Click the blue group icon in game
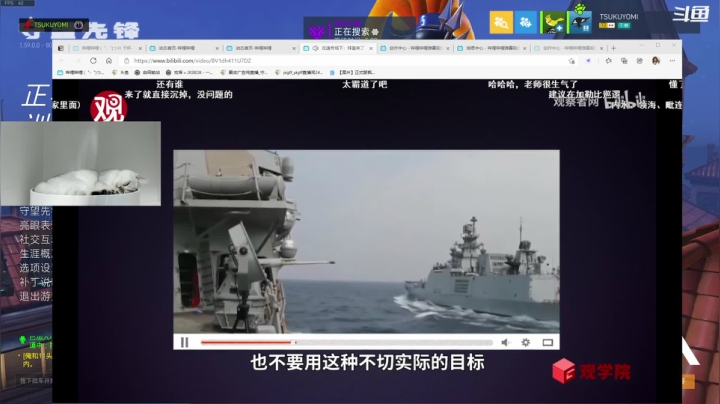Screen dimensions: 720x404 526,22
